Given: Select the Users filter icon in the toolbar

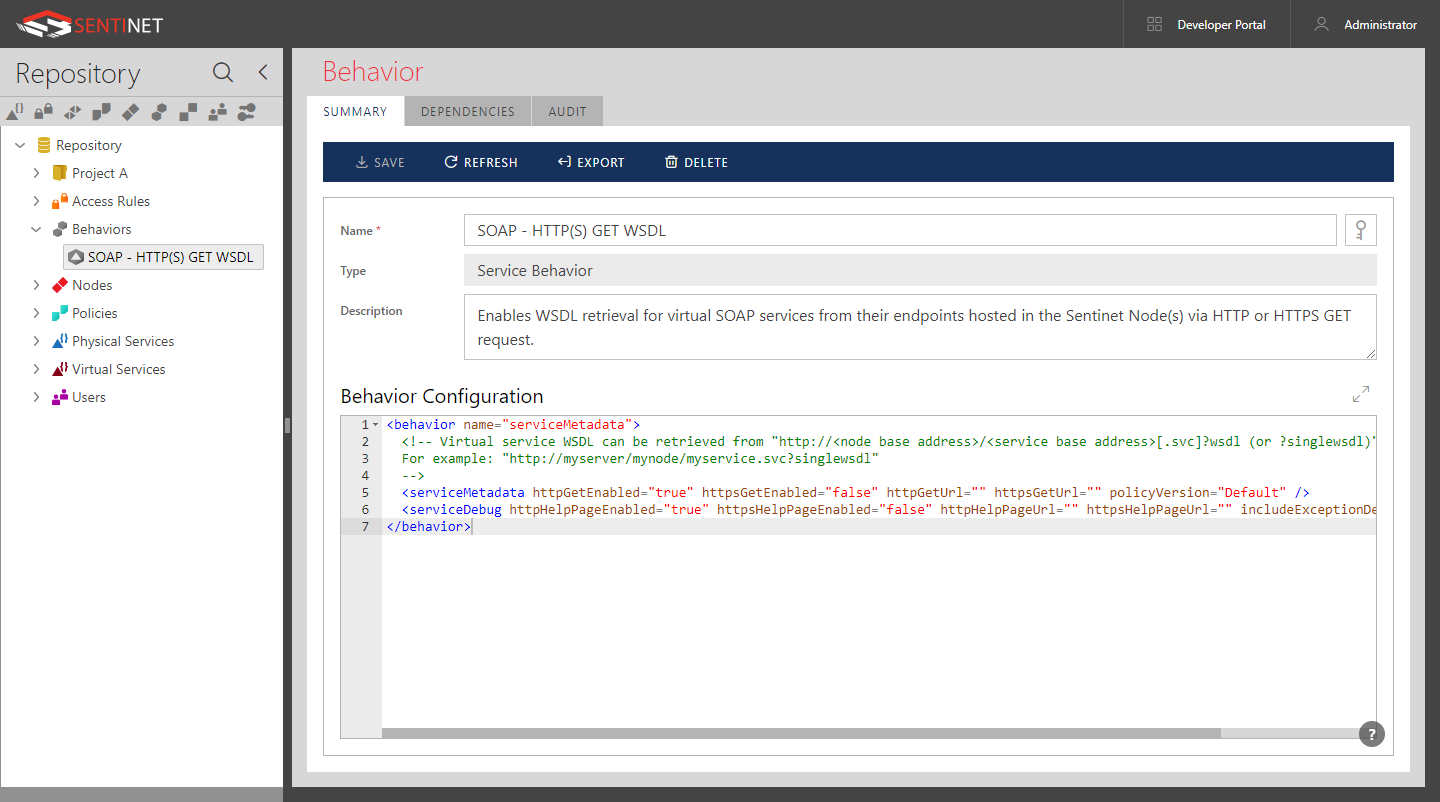Looking at the screenshot, I should point(217,110).
